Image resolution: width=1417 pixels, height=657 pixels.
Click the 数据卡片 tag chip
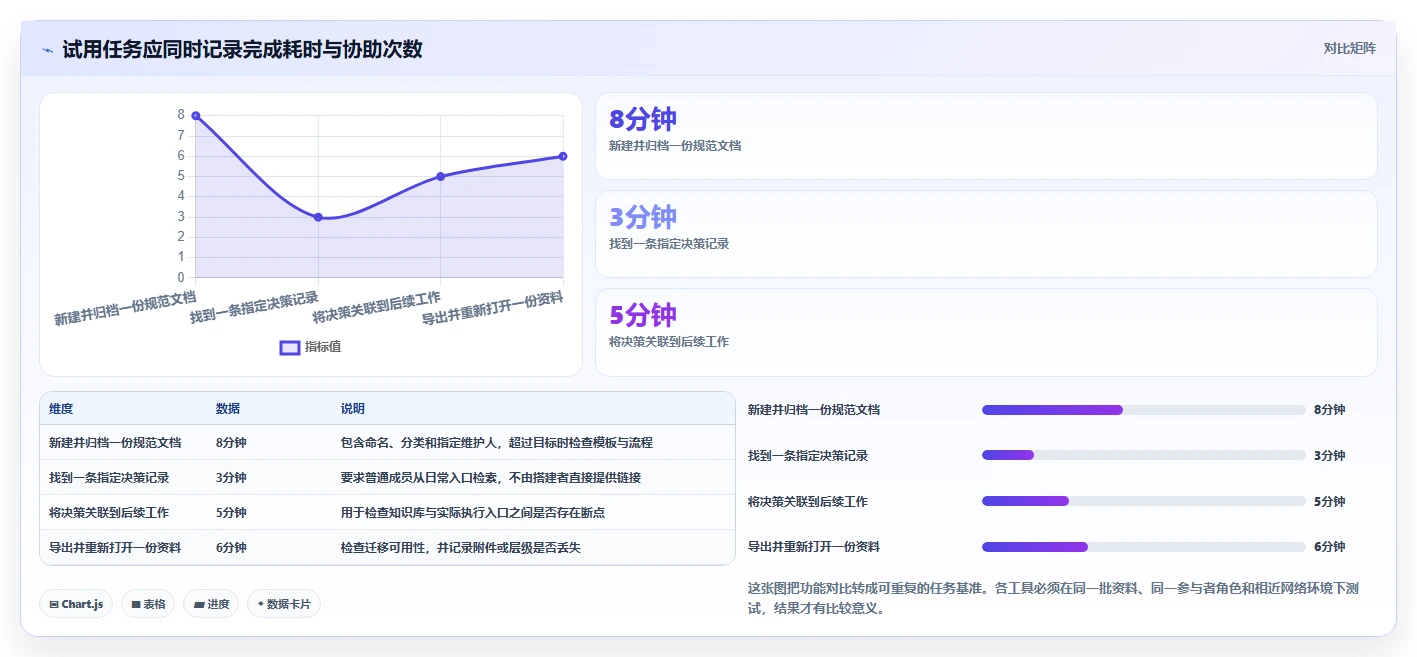tap(284, 604)
